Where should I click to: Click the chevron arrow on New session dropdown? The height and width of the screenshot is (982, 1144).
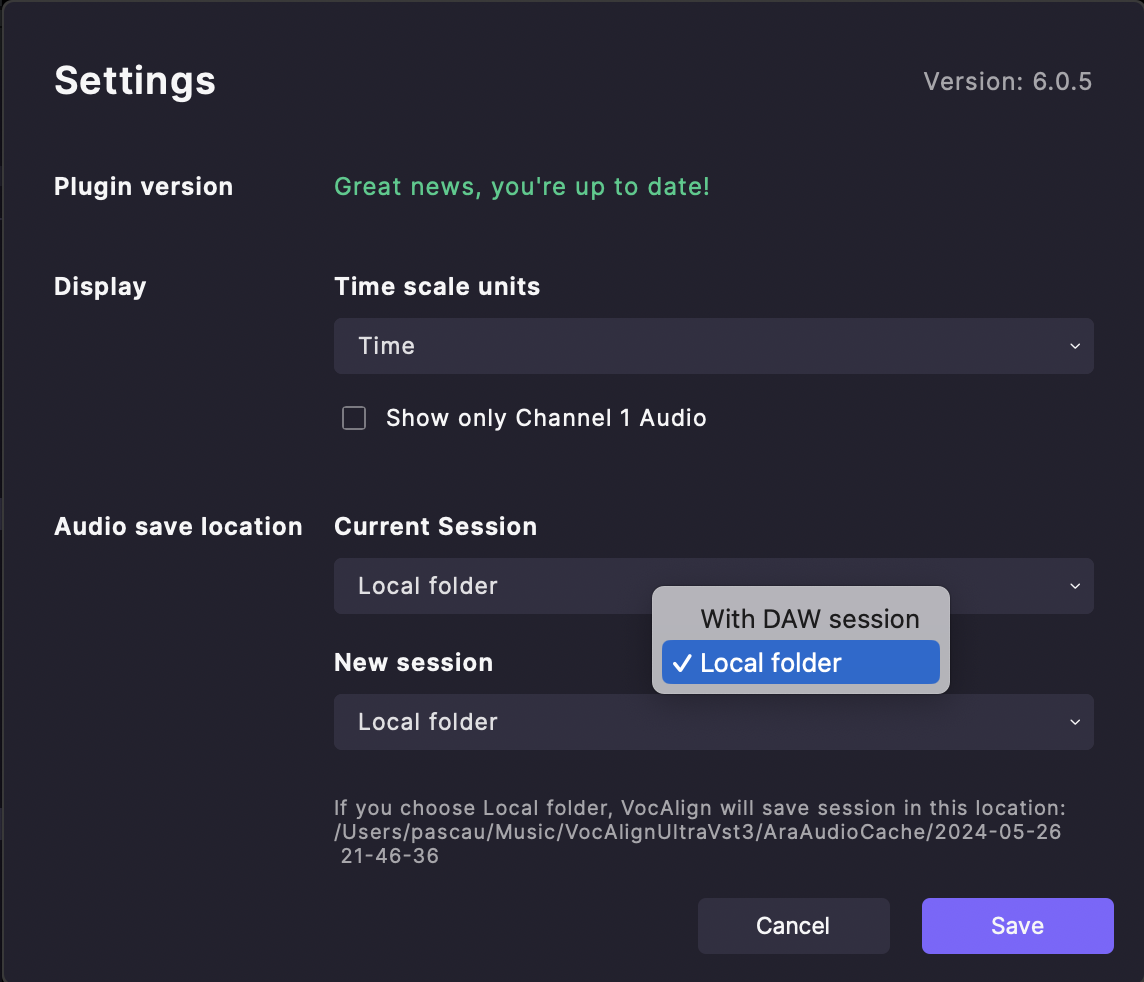click(x=1075, y=722)
